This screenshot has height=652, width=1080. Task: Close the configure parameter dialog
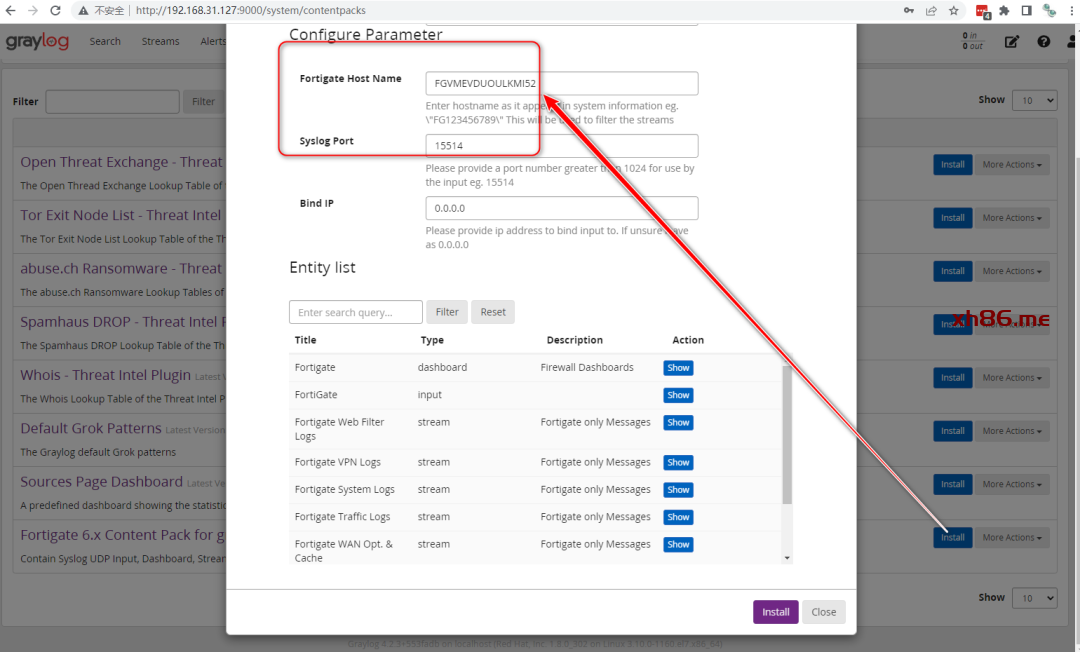pyautogui.click(x=823, y=612)
